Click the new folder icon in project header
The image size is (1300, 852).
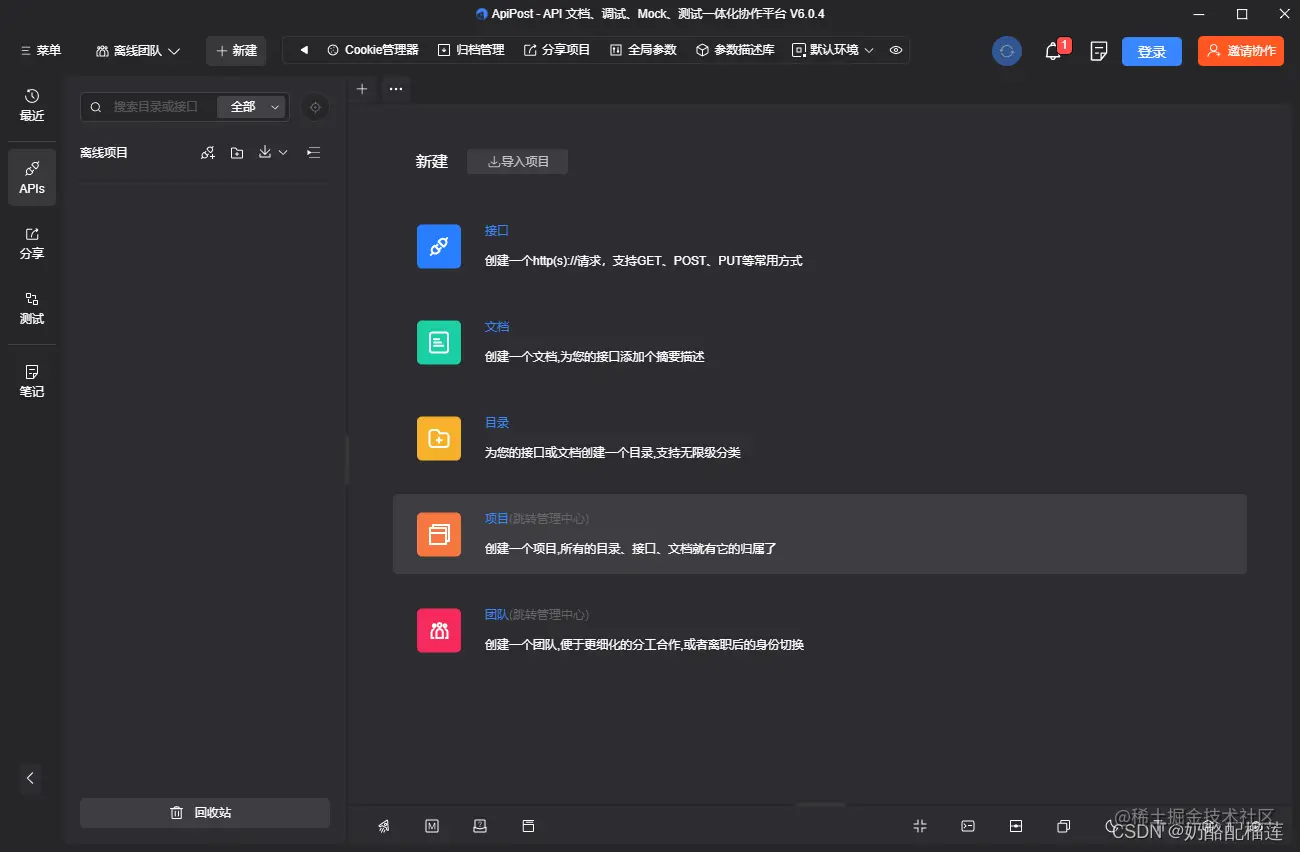tap(237, 153)
